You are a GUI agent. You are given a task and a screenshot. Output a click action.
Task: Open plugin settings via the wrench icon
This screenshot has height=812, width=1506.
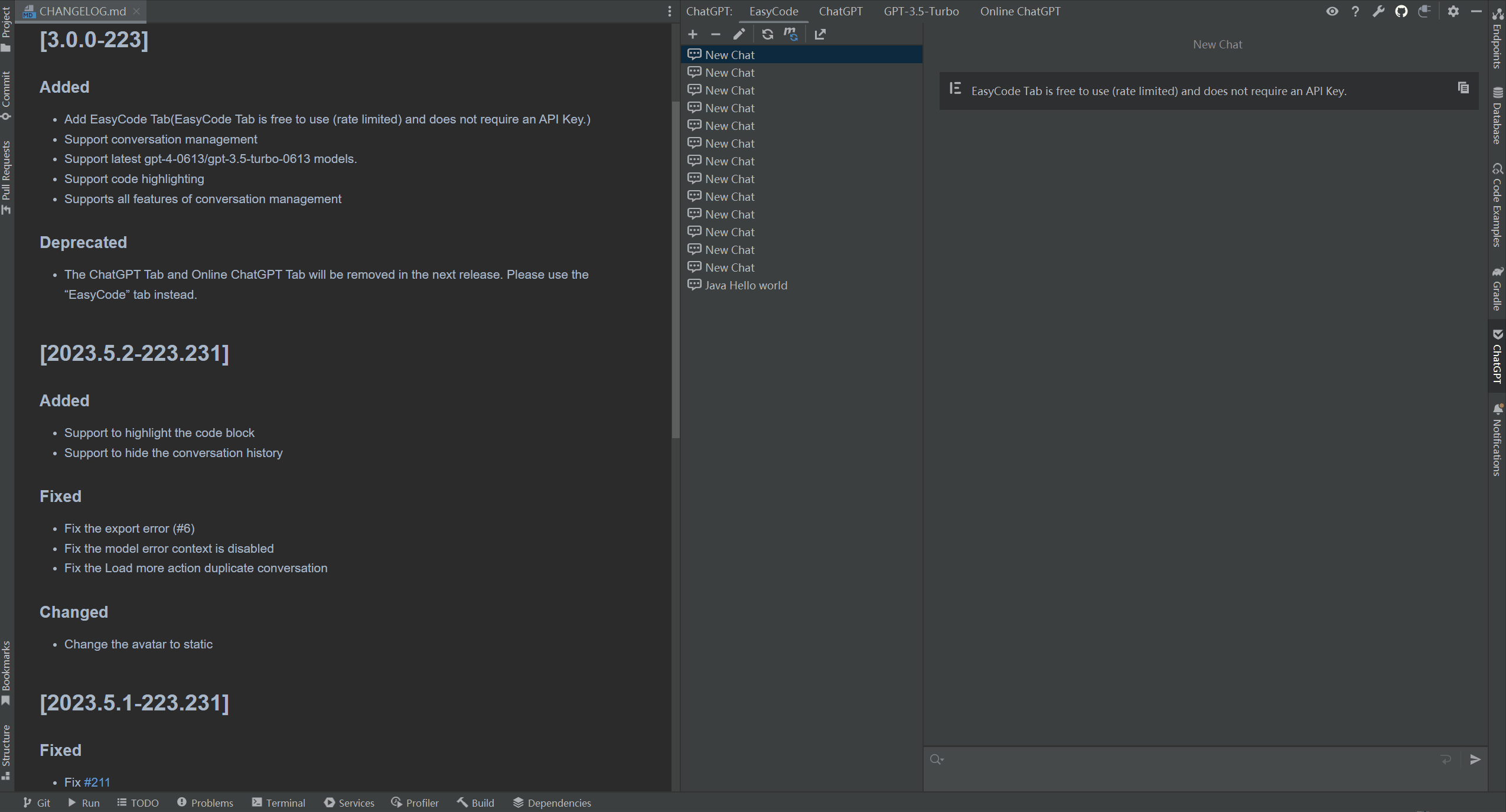click(x=1378, y=11)
